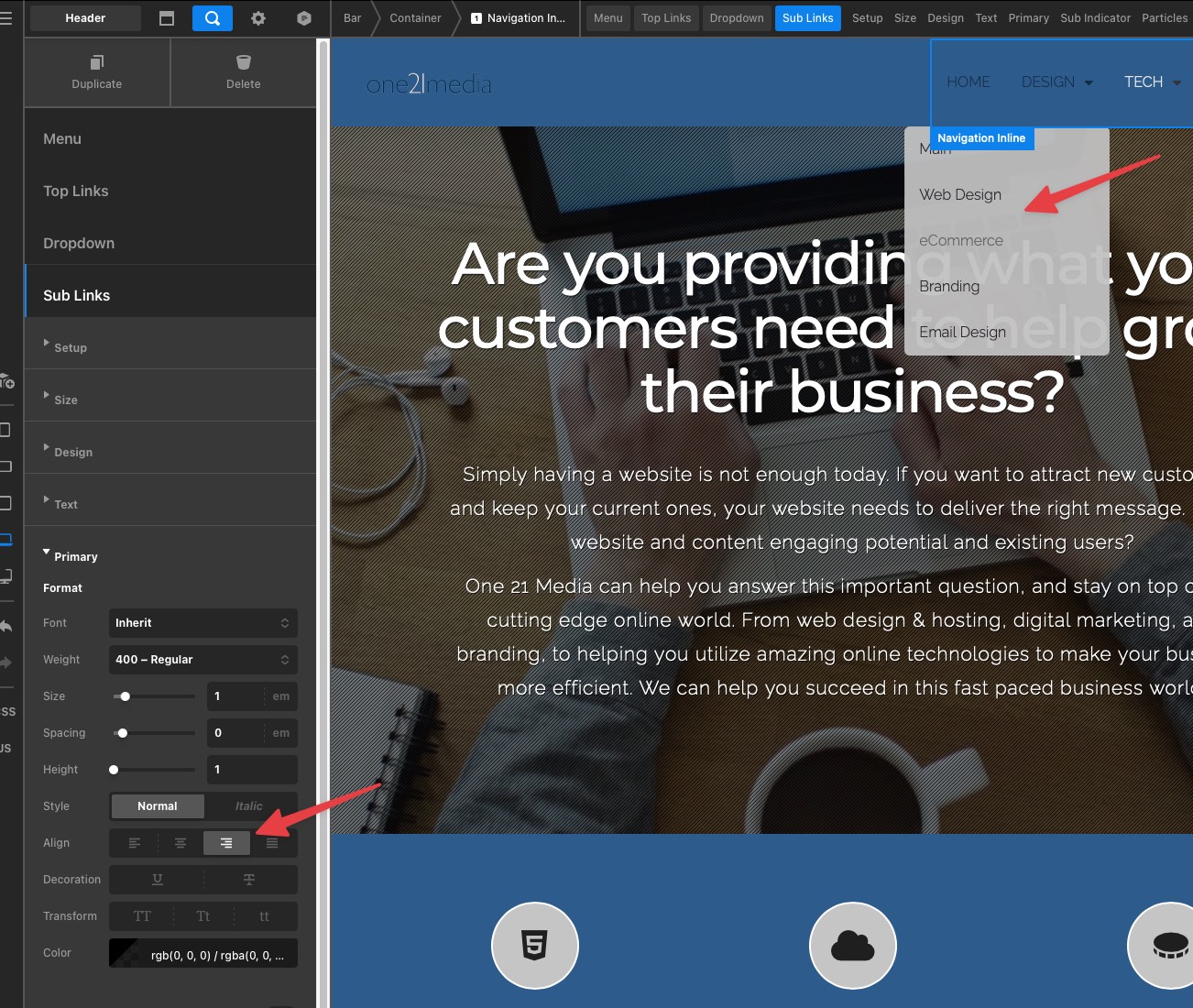
Task: Switch font style to Italic
Action: pyautogui.click(x=248, y=806)
